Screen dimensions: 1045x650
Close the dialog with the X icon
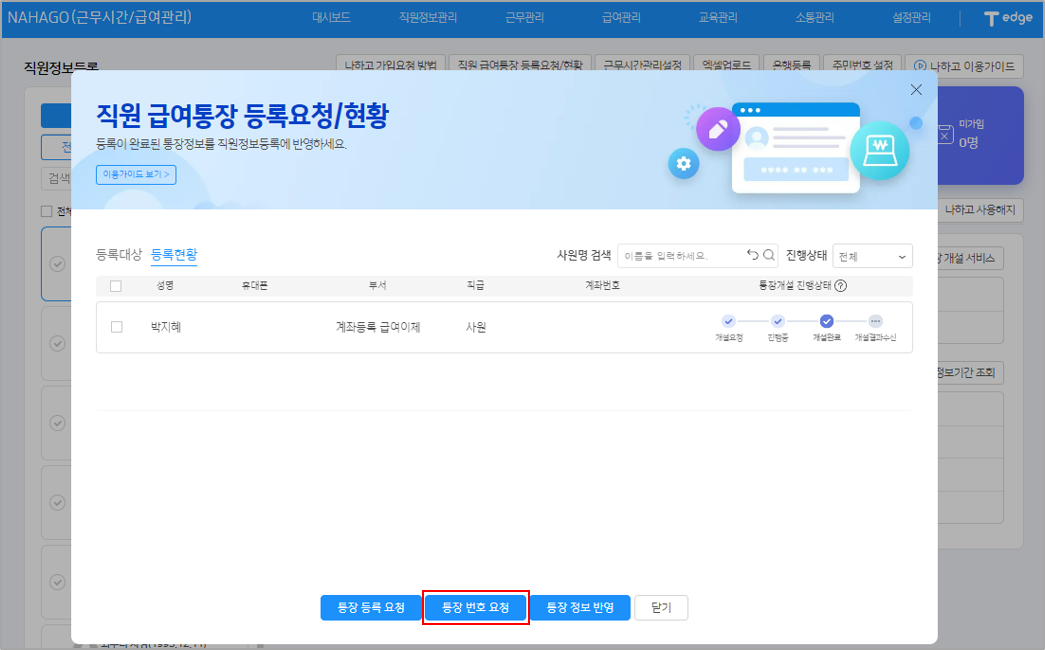click(916, 90)
